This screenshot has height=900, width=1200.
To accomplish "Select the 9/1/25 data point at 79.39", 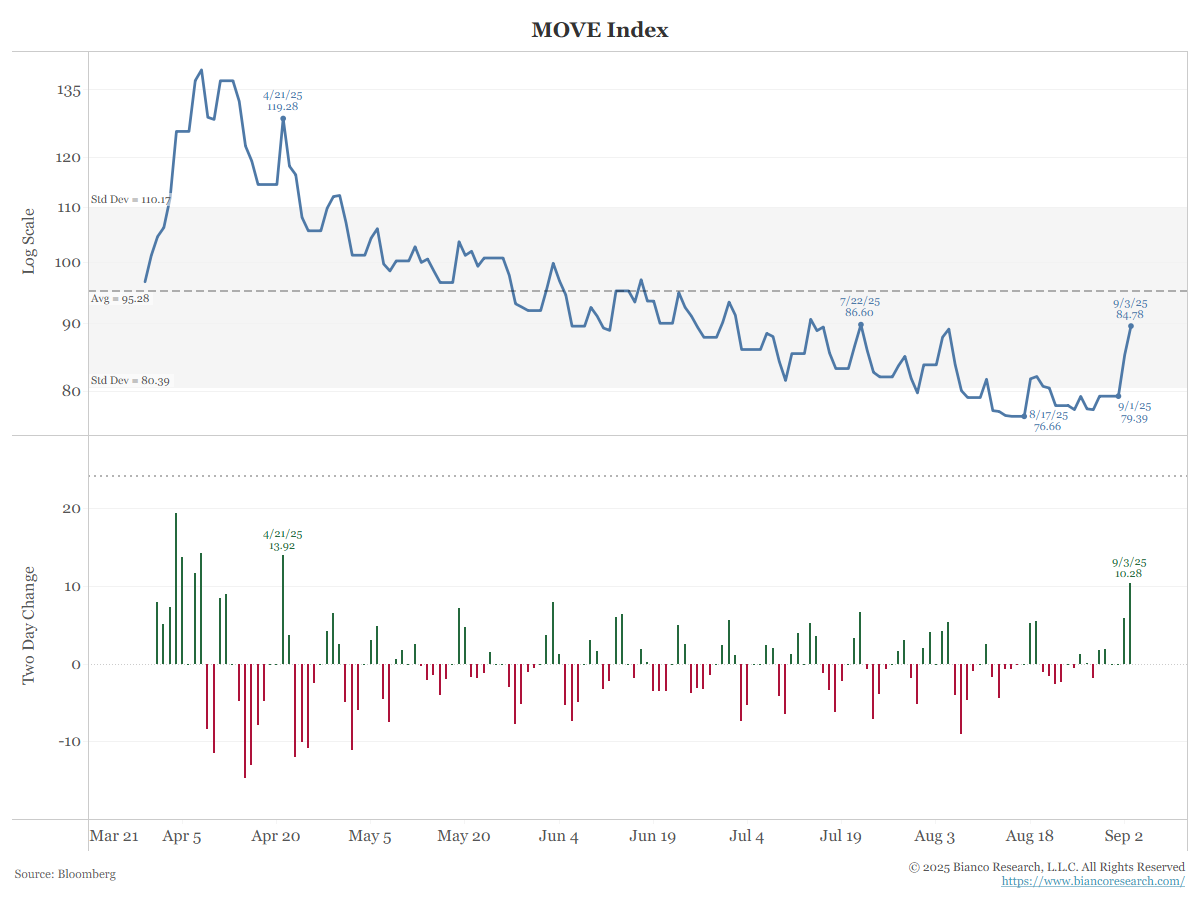I will pos(1118,396).
